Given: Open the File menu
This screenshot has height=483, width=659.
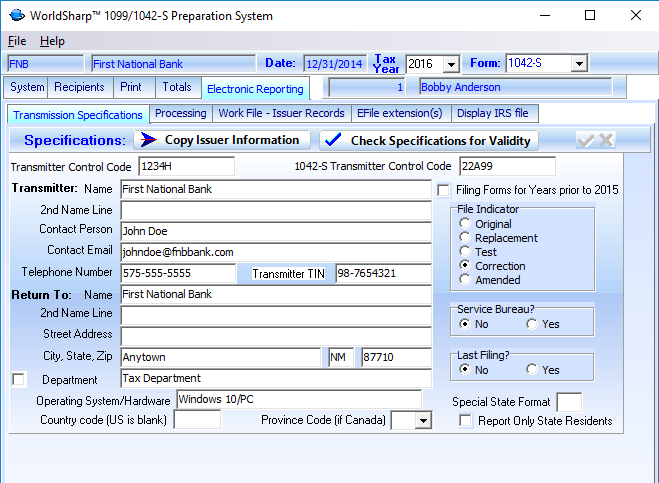Looking at the screenshot, I should [17, 41].
